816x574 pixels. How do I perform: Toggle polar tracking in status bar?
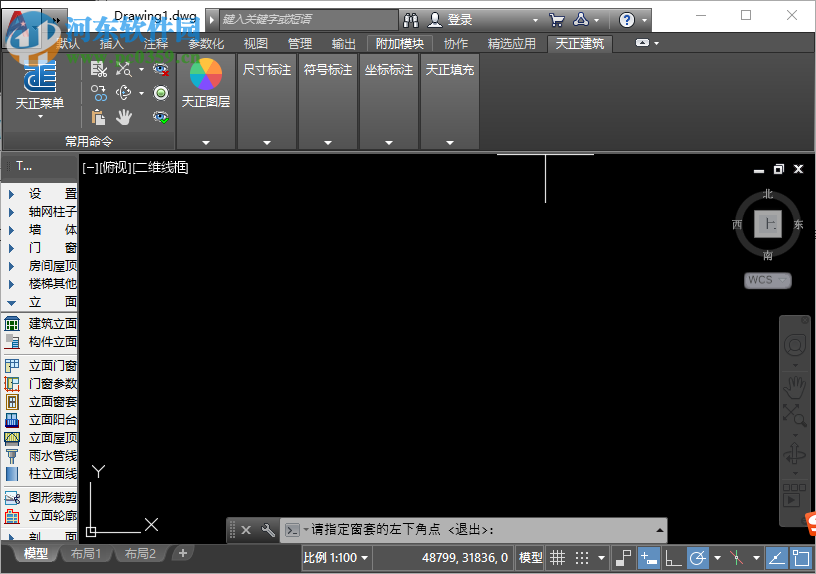[x=698, y=558]
